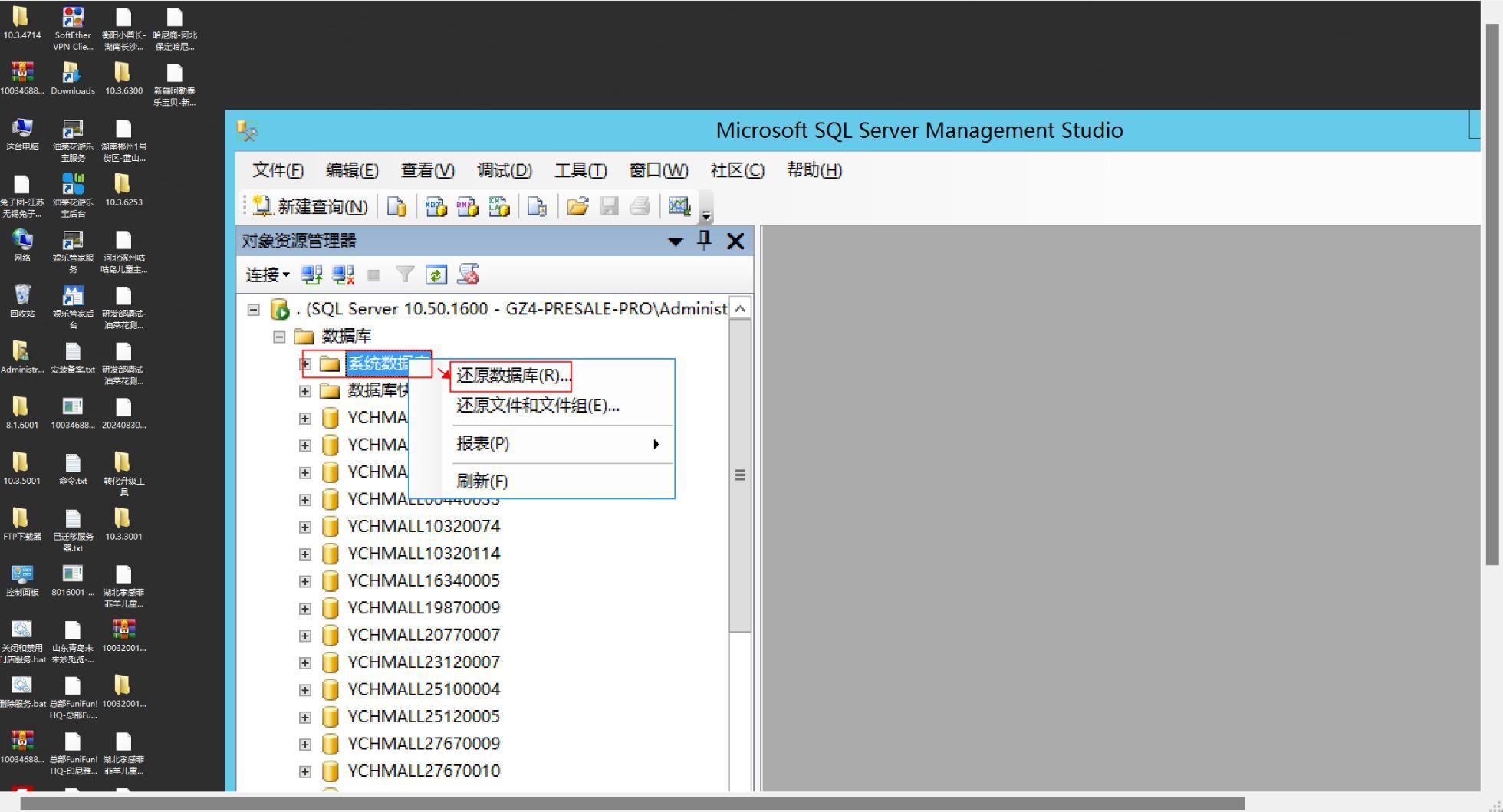
Task: Open the 连接 dropdown in Object Explorer
Action: click(268, 275)
